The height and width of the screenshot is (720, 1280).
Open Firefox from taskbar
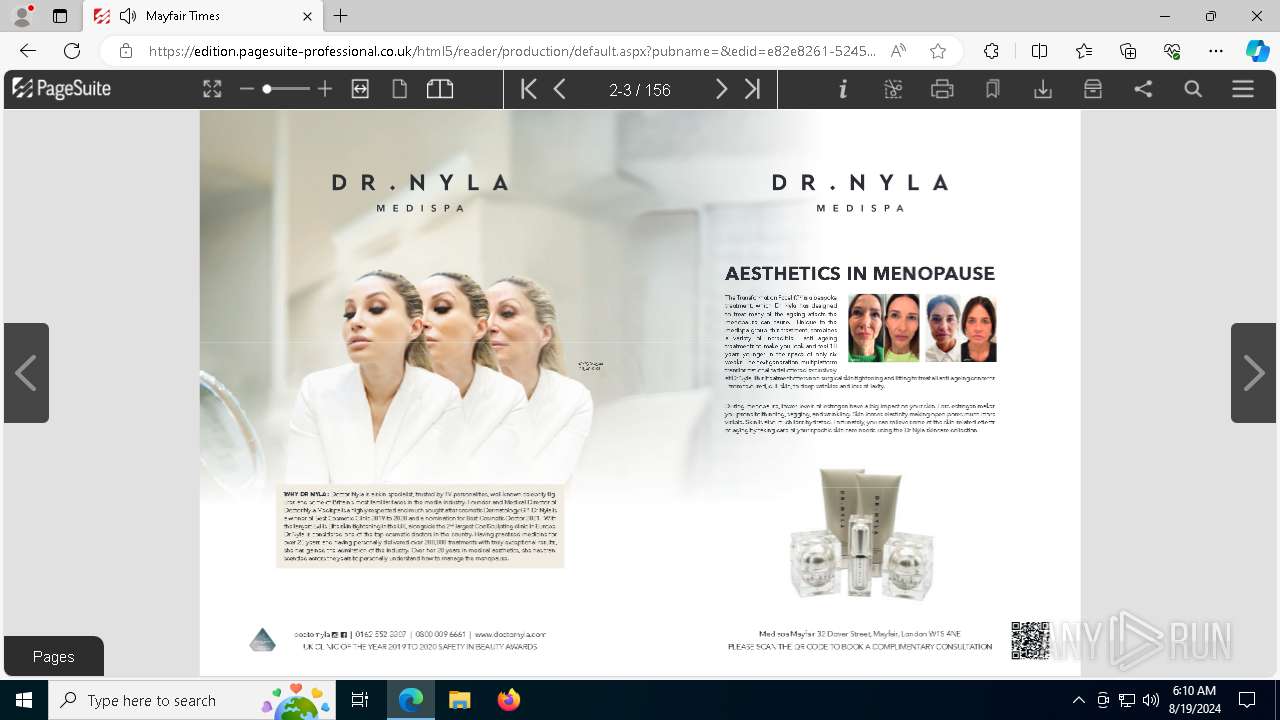(508, 700)
